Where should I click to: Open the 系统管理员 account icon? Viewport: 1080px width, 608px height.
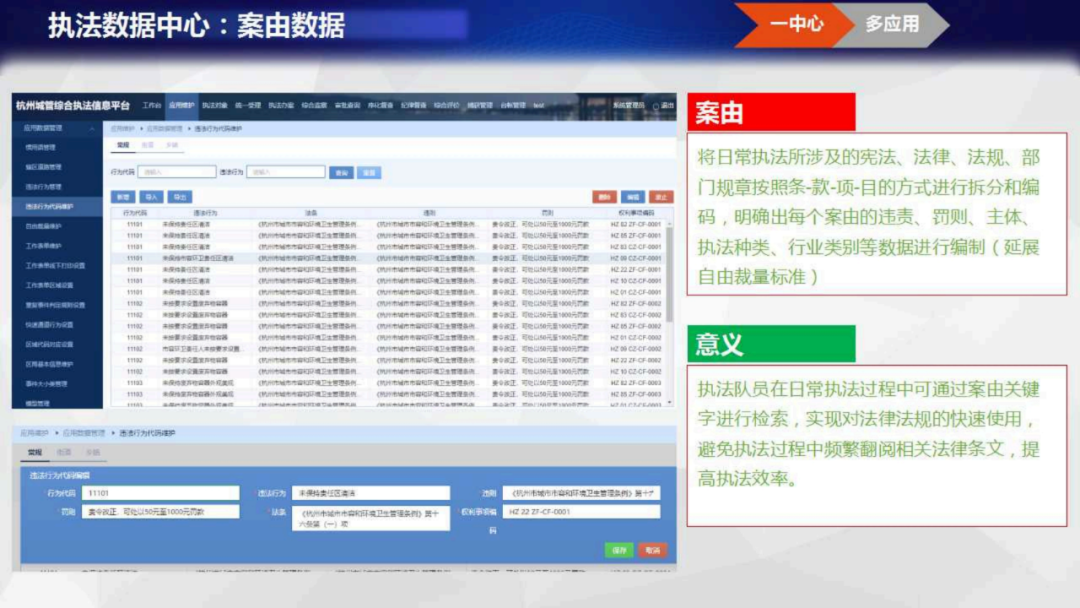click(x=628, y=105)
